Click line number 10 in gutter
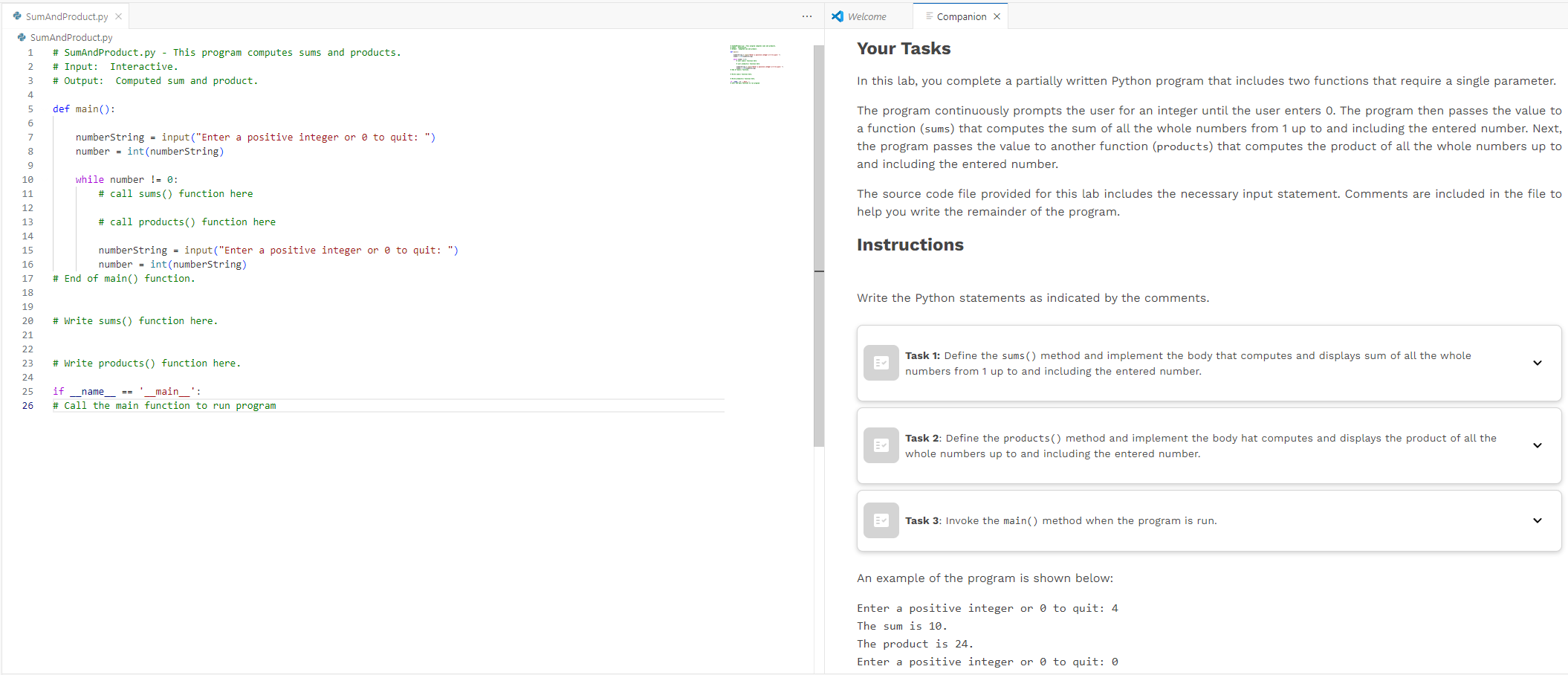 pyautogui.click(x=27, y=180)
